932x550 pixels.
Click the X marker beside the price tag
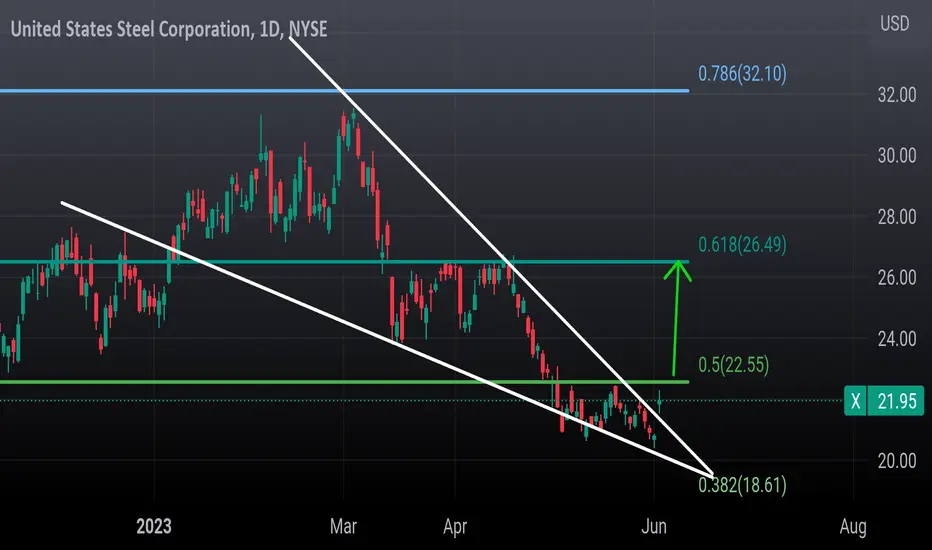(855, 401)
